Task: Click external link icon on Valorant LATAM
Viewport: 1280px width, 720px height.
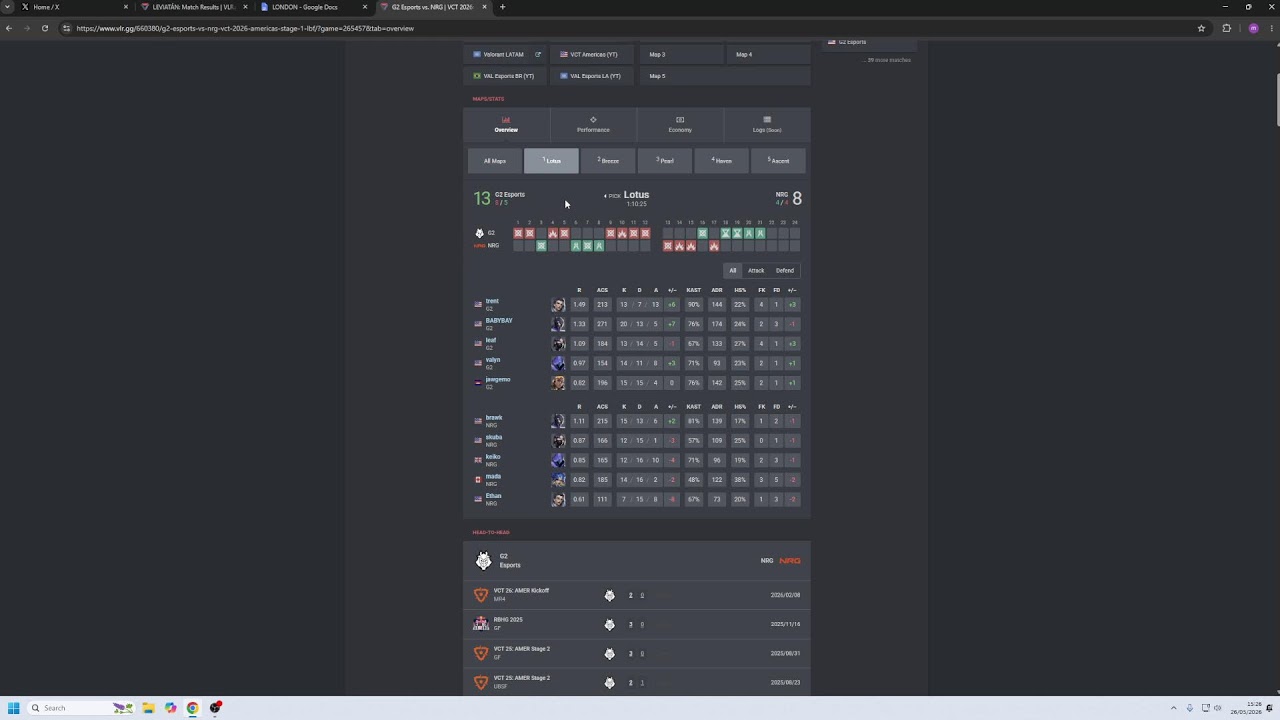Action: [x=538, y=55]
